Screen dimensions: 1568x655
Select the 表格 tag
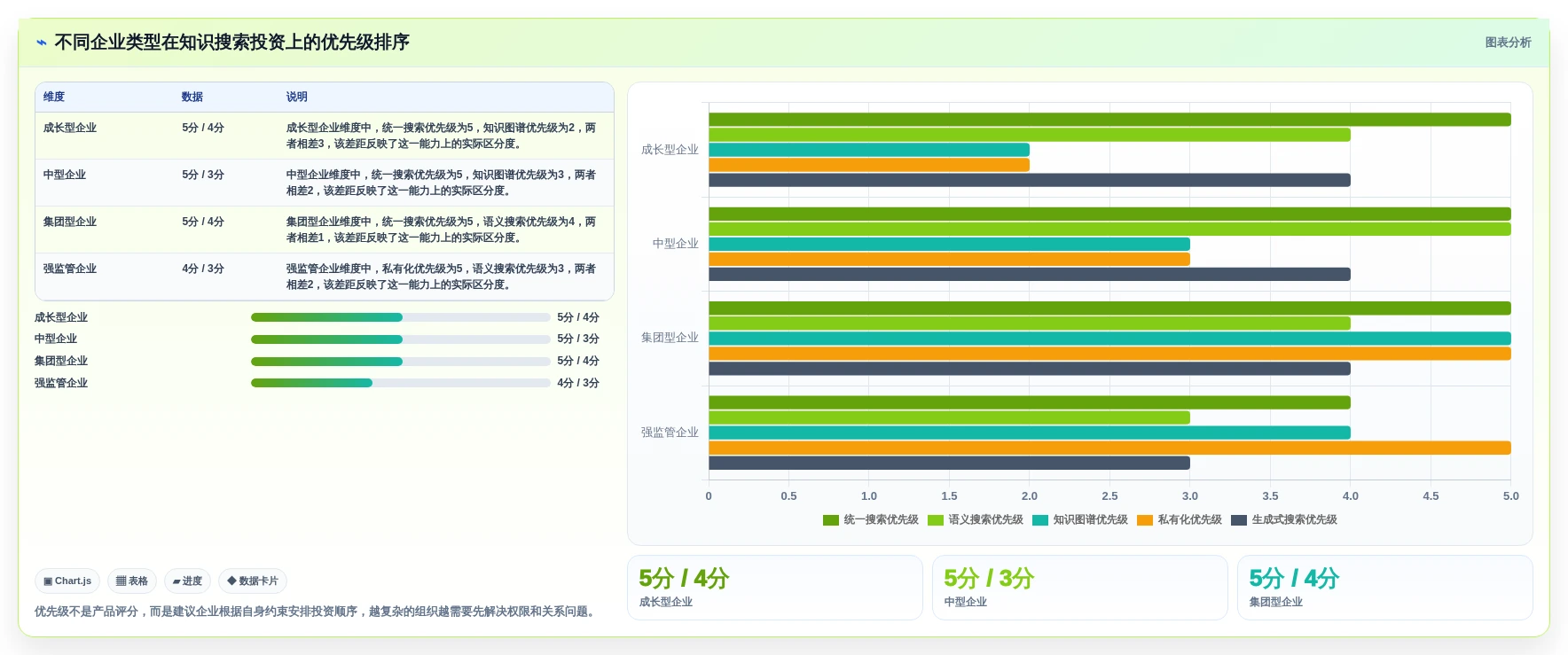coord(132,581)
